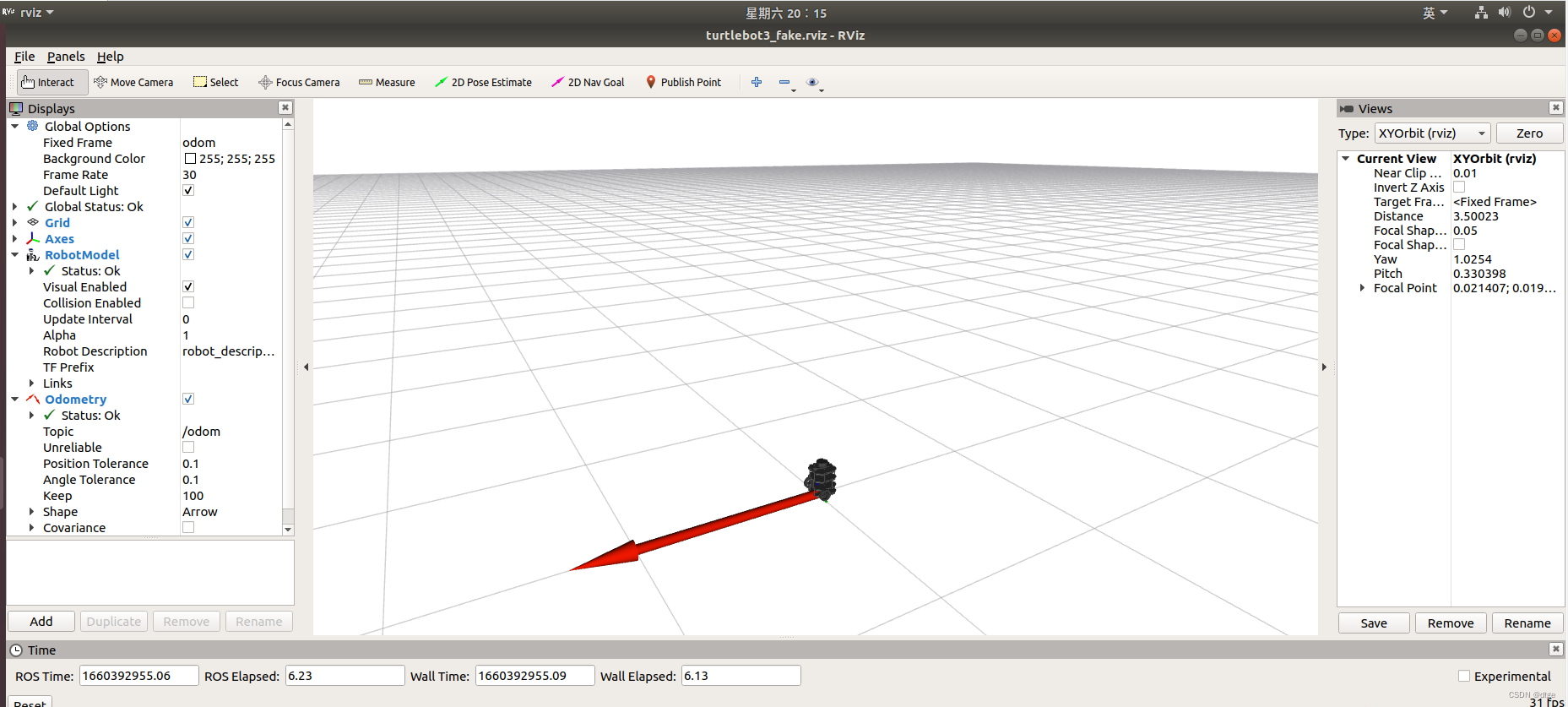1568x707 pixels.
Task: Select the 2D Pose Estimate tool
Action: (483, 82)
